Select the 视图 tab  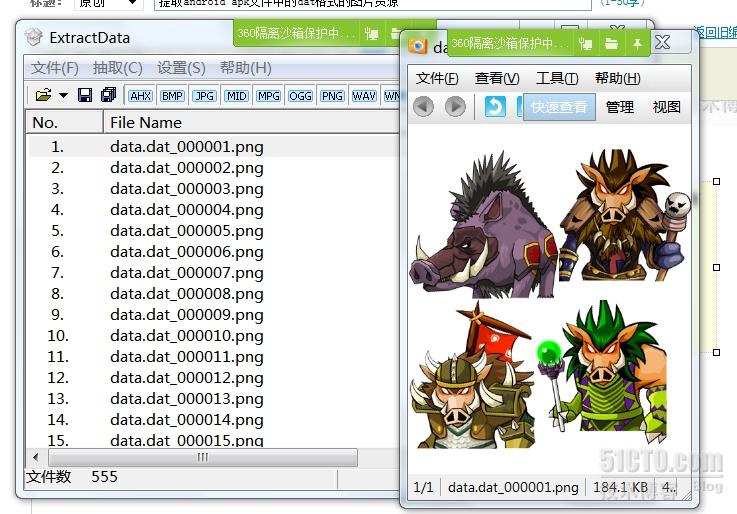point(666,107)
